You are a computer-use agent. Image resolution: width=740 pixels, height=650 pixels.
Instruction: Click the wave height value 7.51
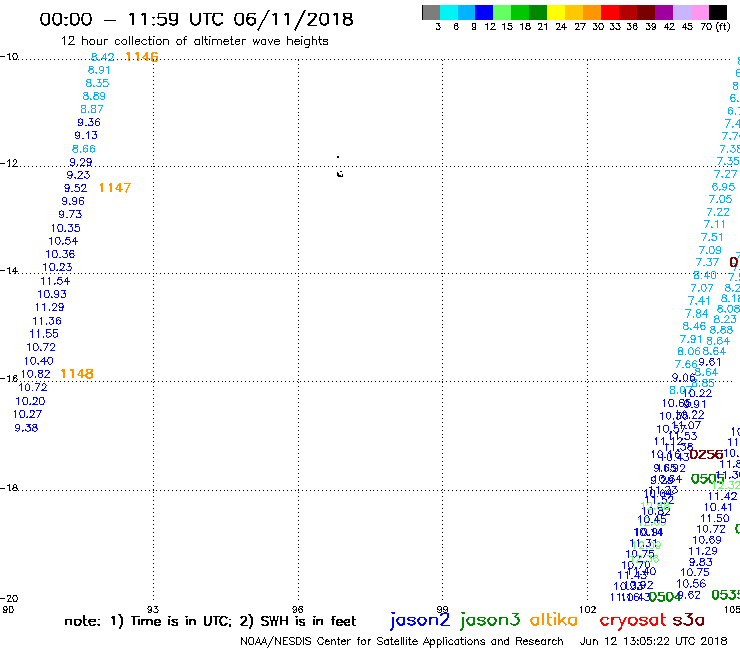(712, 237)
